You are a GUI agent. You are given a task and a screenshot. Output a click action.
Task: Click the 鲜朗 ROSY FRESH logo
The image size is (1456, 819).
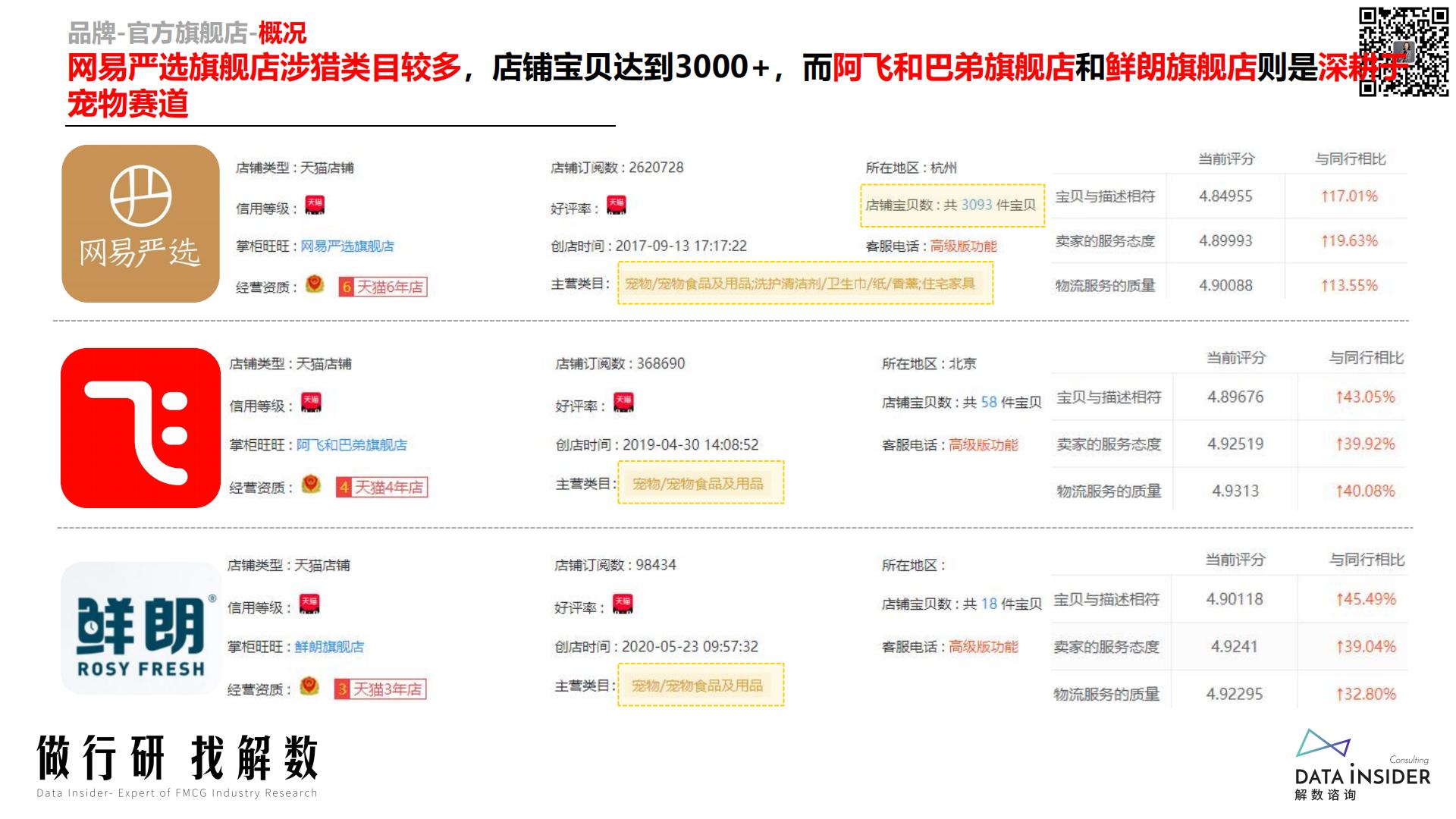coord(141,628)
